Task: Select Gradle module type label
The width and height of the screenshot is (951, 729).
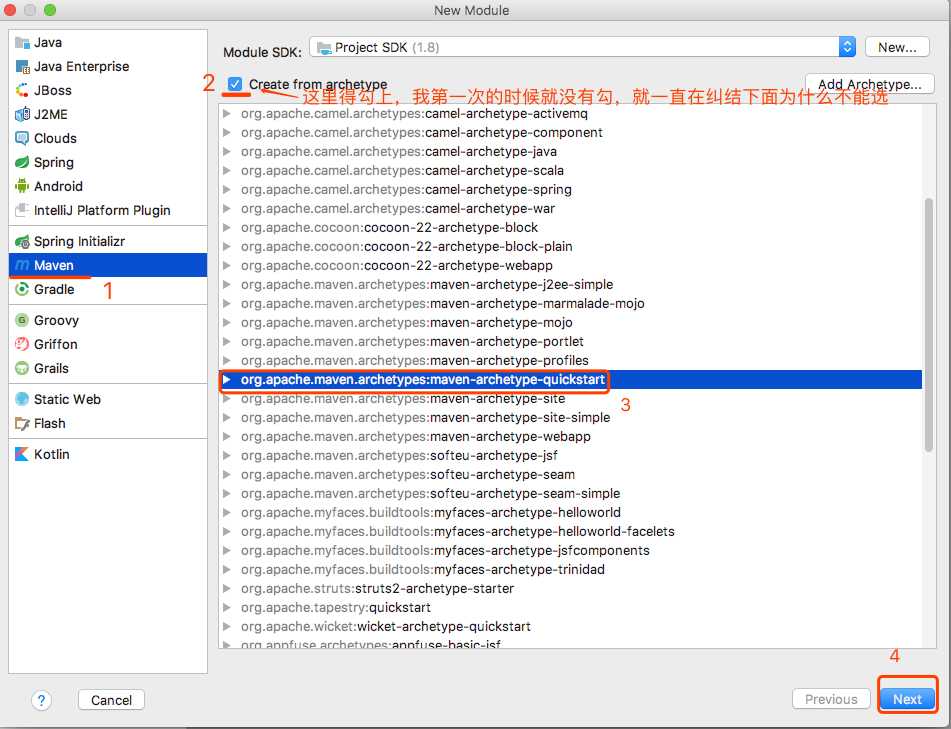Action: pos(54,289)
